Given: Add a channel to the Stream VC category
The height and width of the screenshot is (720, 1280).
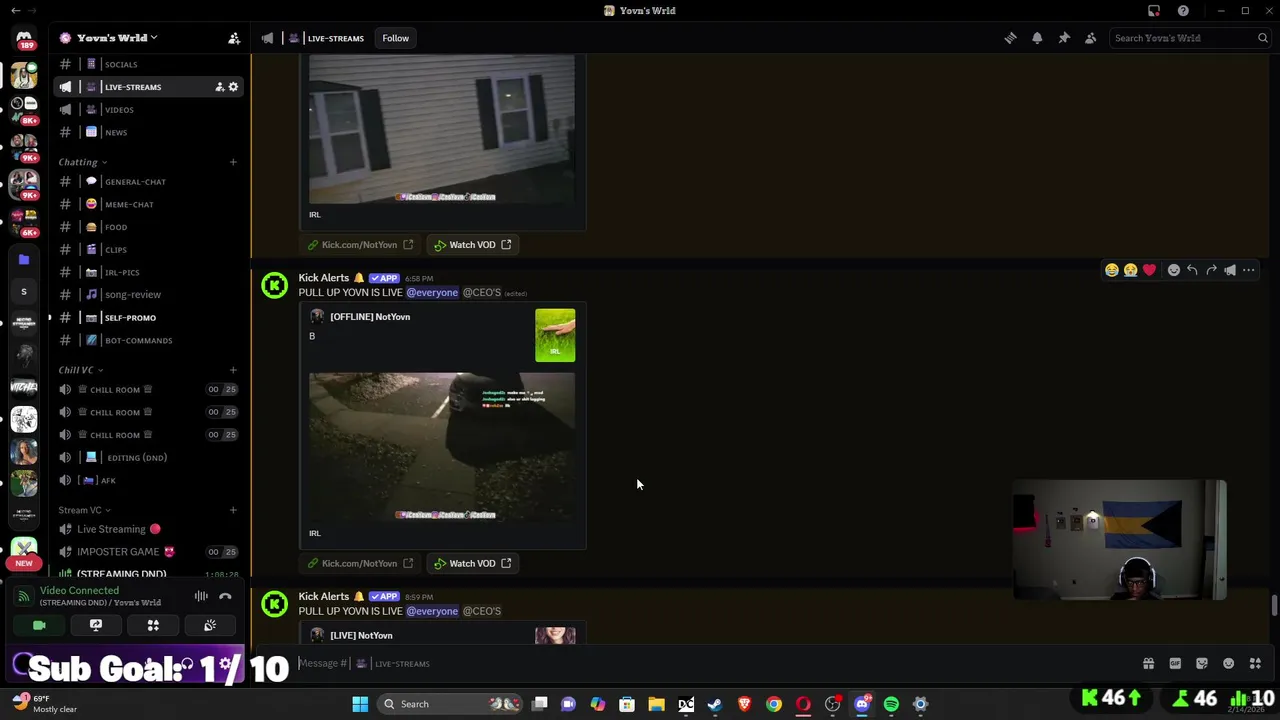Looking at the screenshot, I should (233, 510).
